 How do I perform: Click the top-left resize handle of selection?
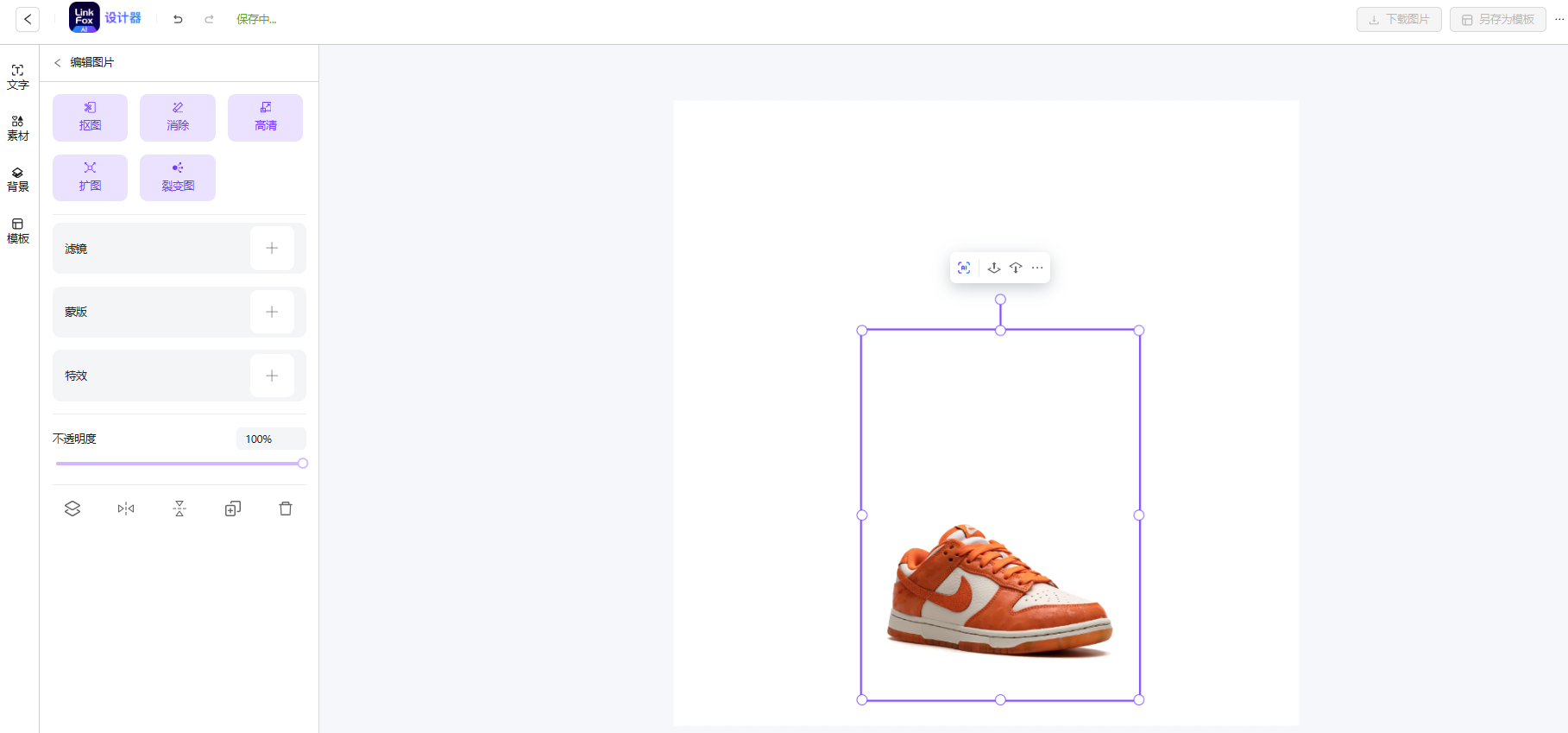coord(862,331)
